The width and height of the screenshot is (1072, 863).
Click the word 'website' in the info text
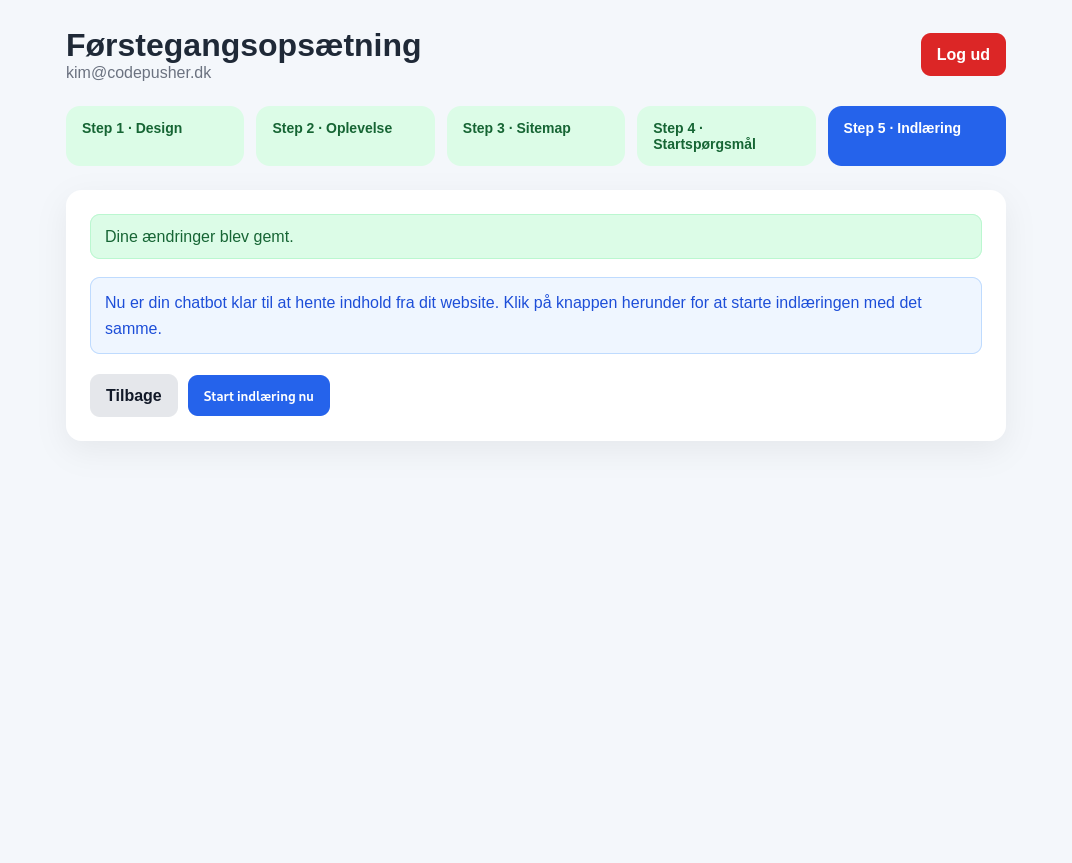pyautogui.click(x=466, y=303)
